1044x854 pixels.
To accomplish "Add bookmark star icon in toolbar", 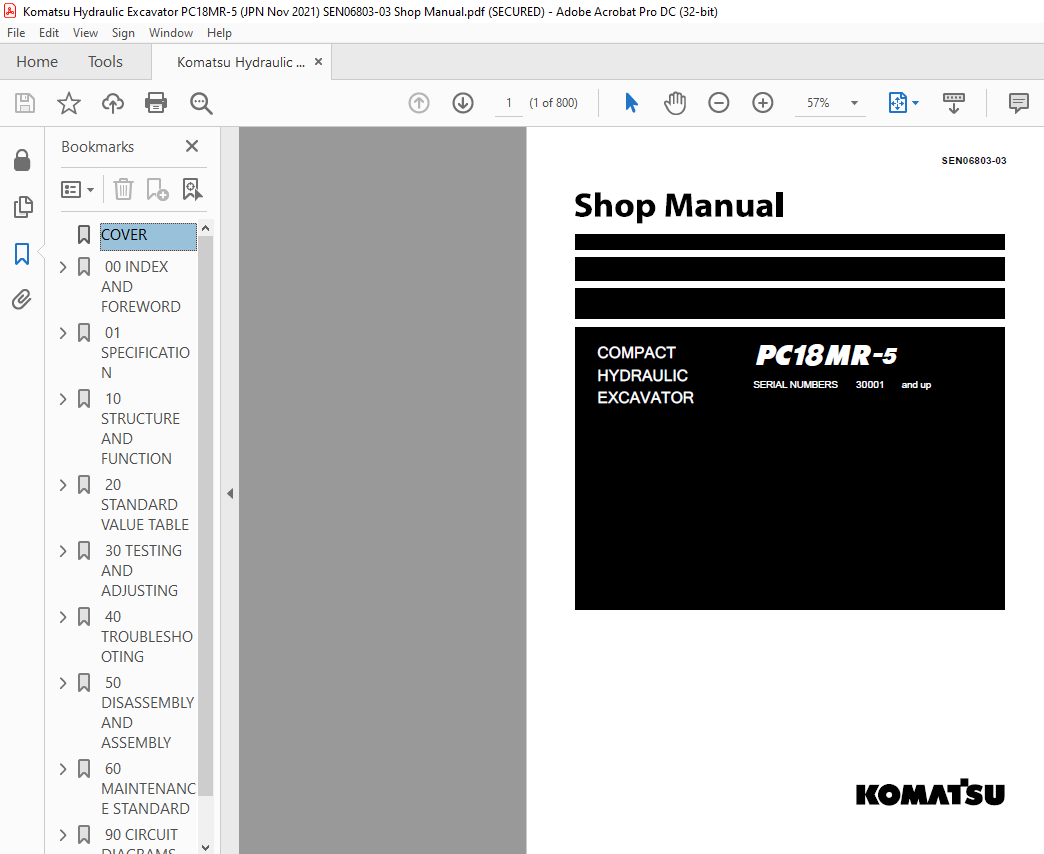I will 69,103.
